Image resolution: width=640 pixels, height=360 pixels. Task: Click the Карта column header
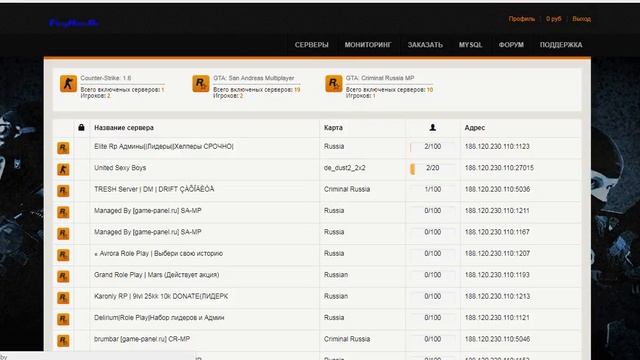click(x=333, y=128)
